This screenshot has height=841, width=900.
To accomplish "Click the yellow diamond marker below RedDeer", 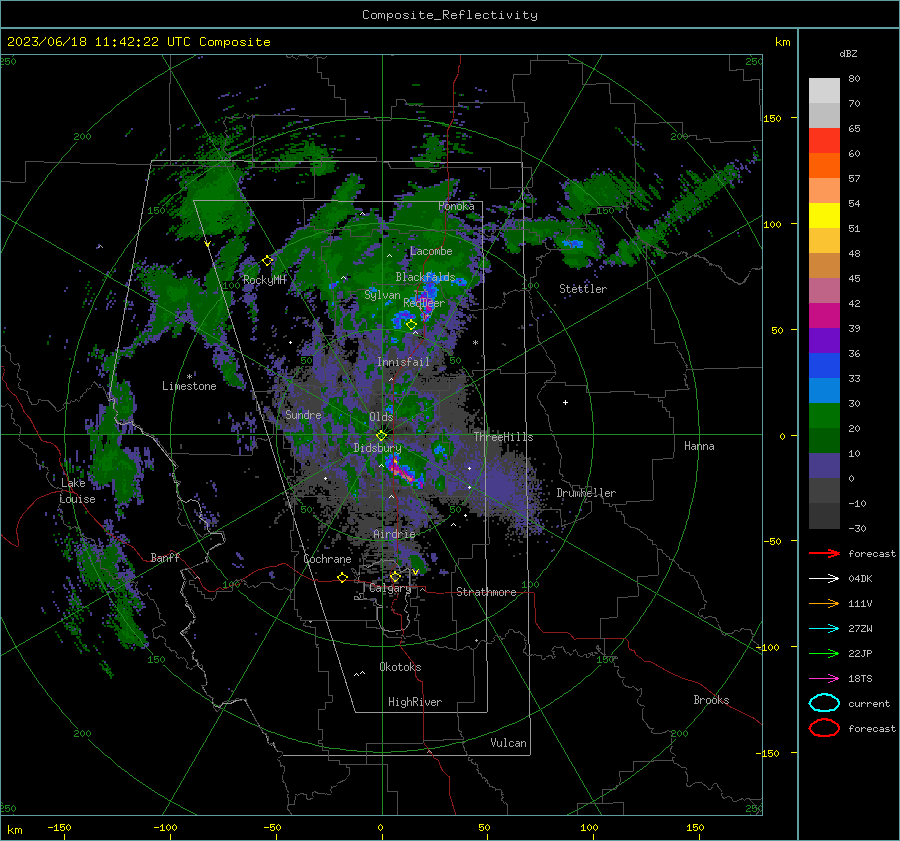I will coord(411,325).
